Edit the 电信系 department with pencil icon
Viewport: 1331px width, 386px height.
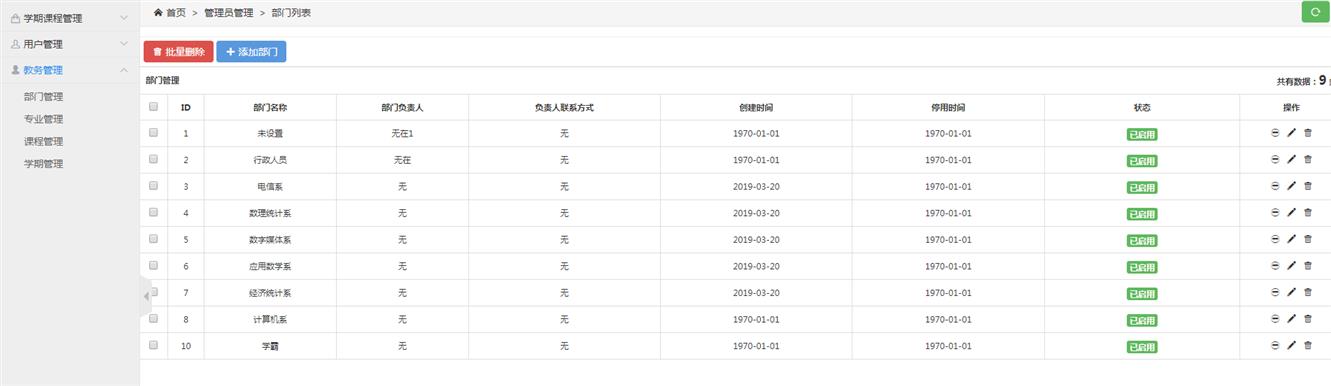coord(1291,186)
